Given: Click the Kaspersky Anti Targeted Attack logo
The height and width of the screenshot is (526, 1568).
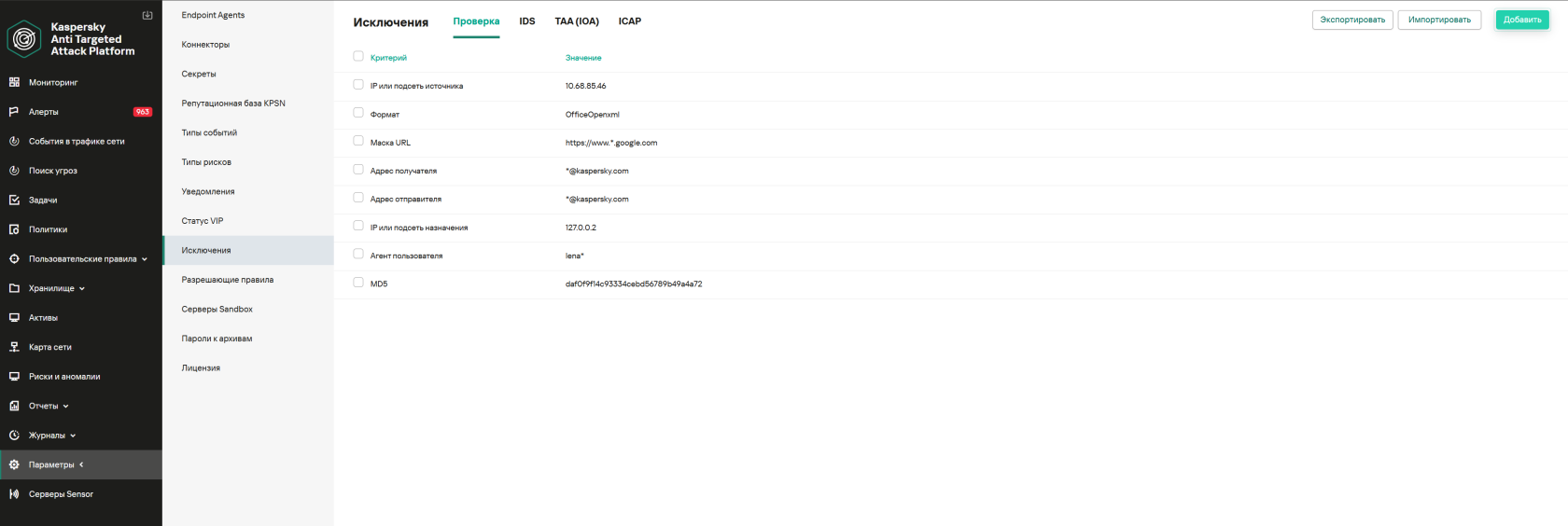Looking at the screenshot, I should point(24,39).
